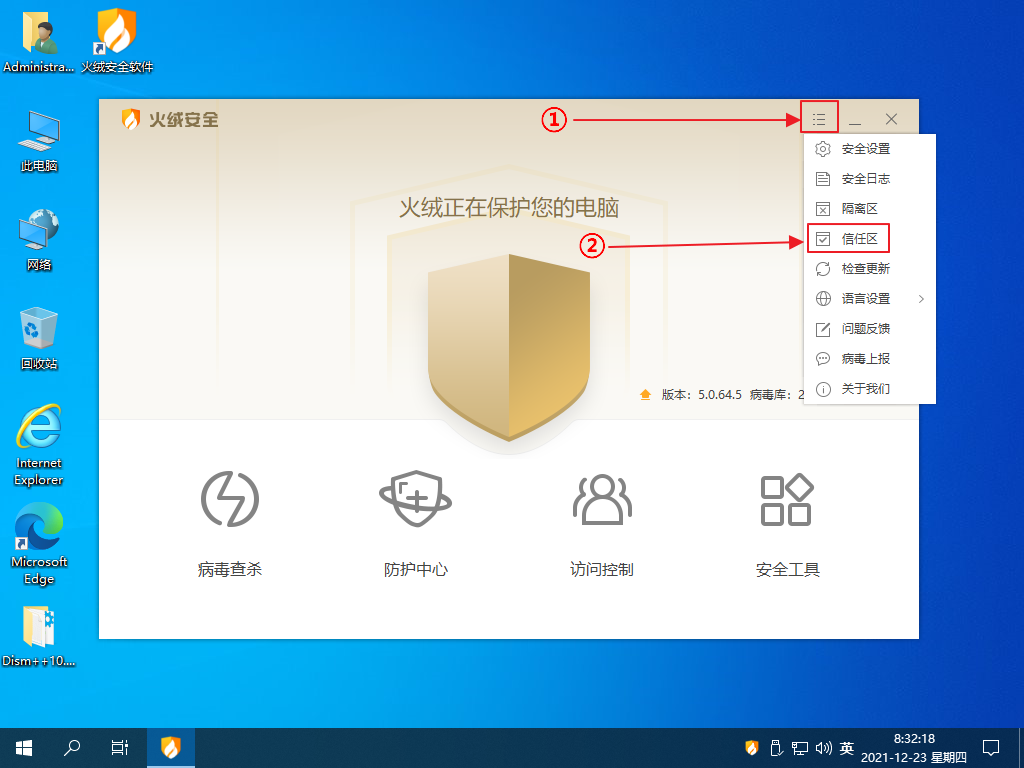
Task: Start a virus scan (病毒查杀) icon
Action: (x=230, y=499)
